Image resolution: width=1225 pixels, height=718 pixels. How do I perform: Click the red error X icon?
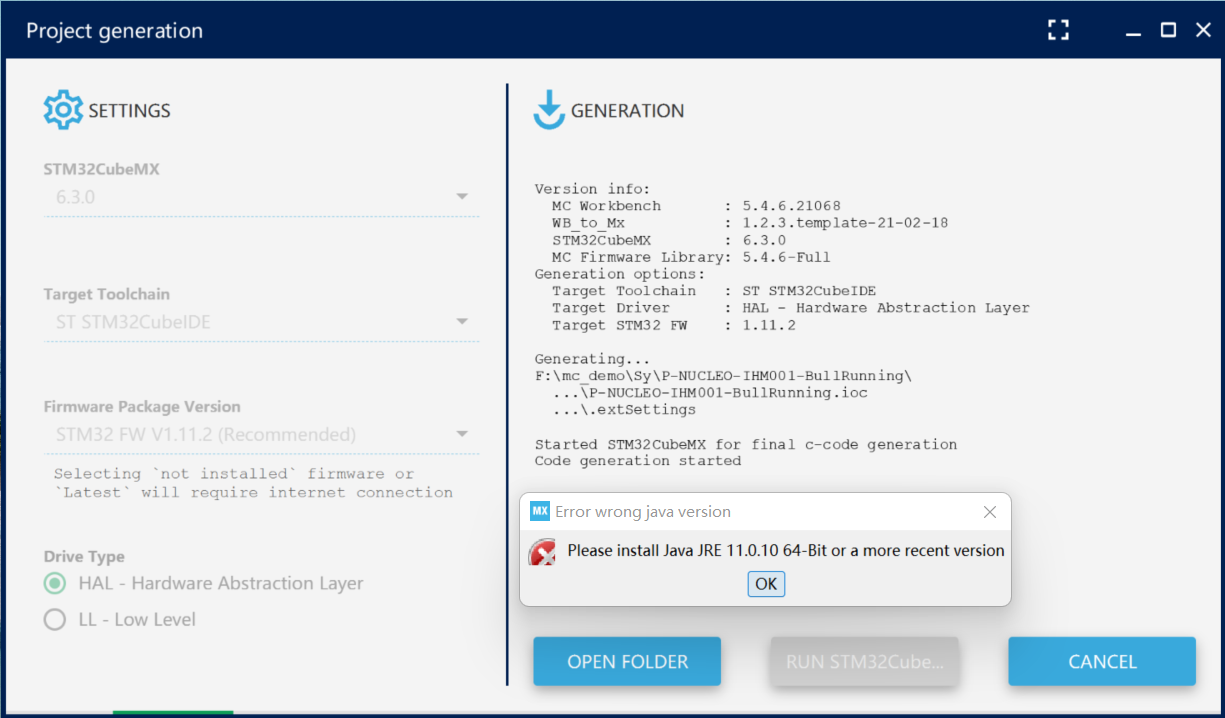coord(542,551)
